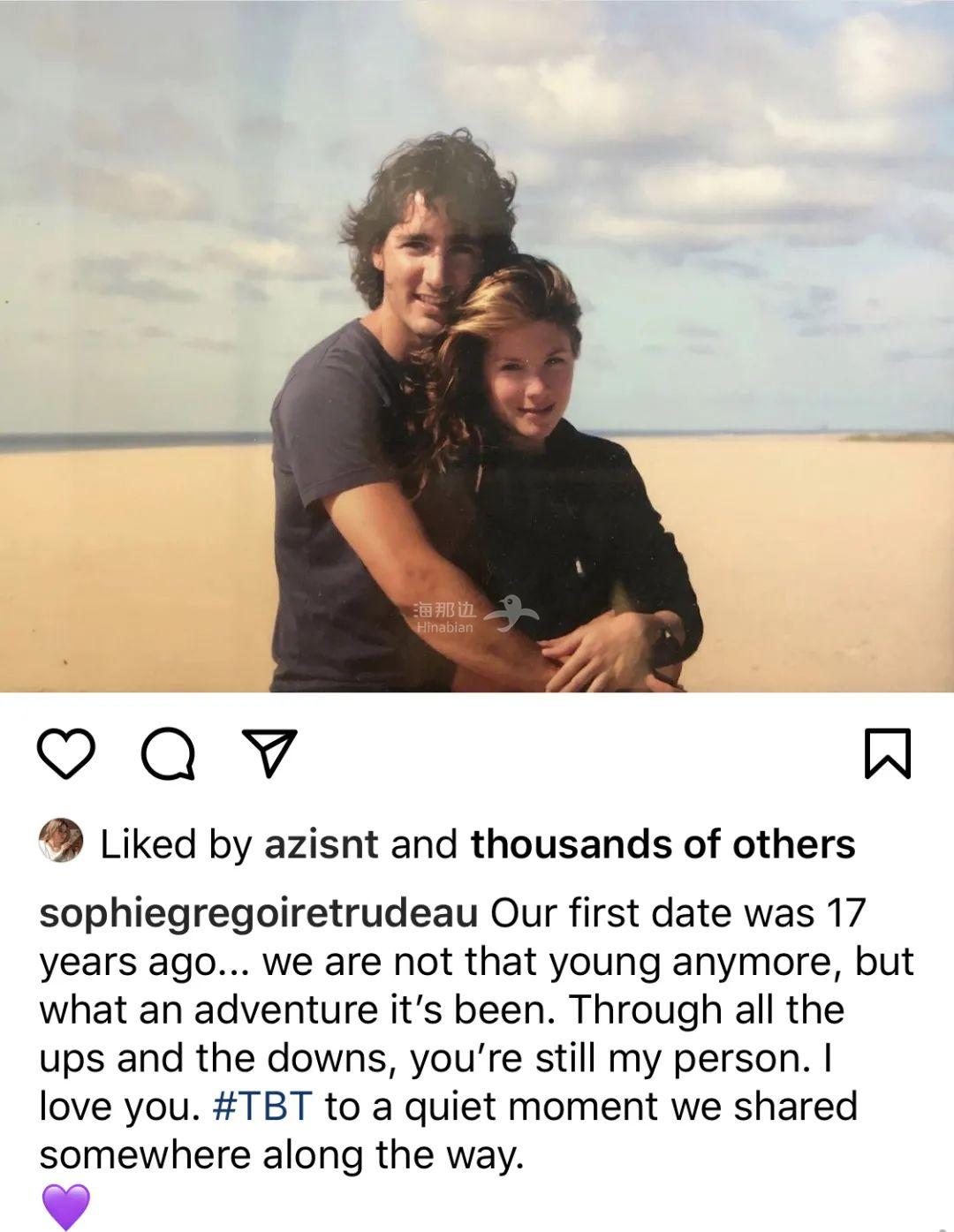Tap the beach couple photo
The height and width of the screenshot is (1232, 954).
pyautogui.click(x=477, y=346)
